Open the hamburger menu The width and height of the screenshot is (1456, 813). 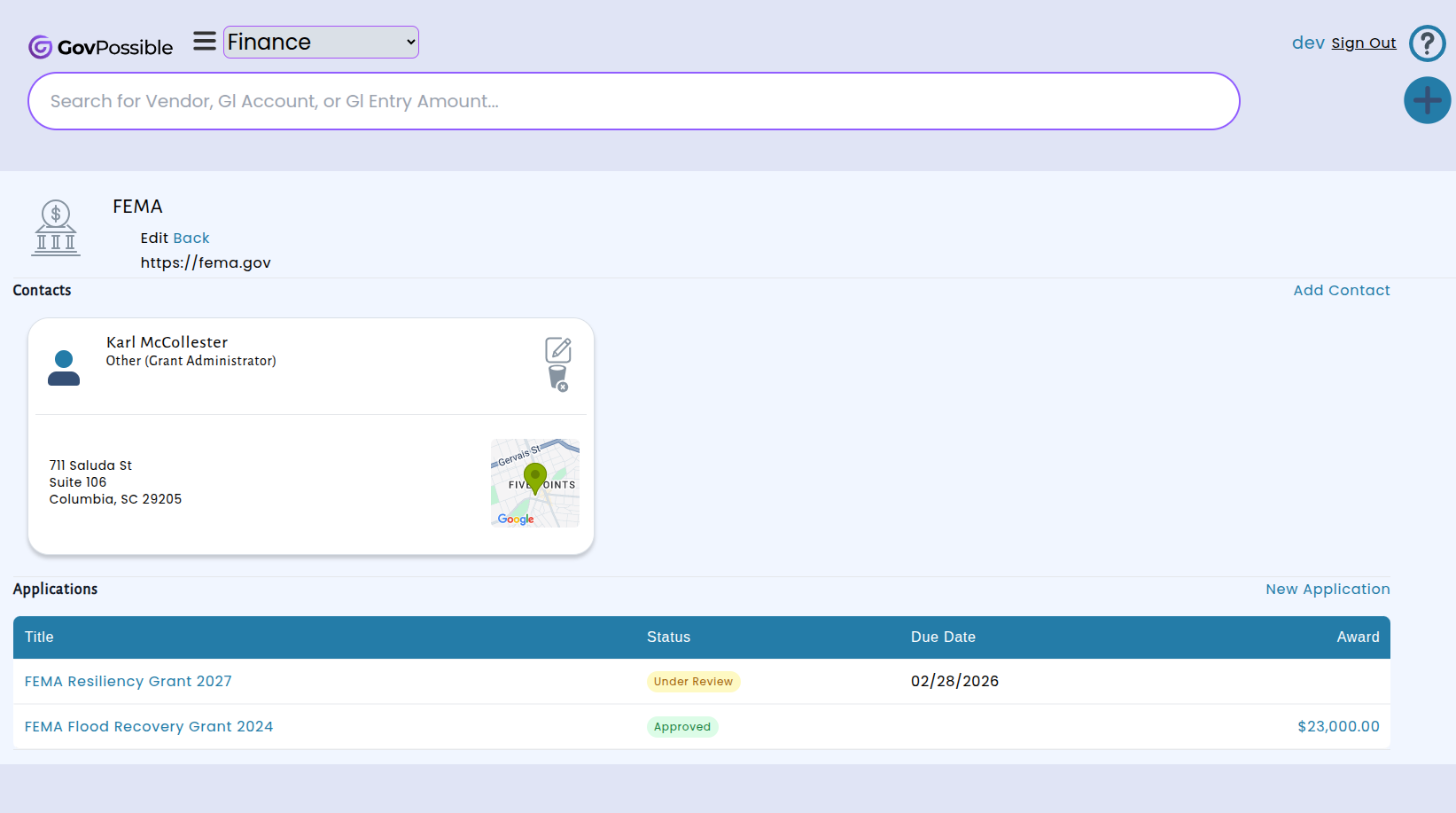point(205,42)
